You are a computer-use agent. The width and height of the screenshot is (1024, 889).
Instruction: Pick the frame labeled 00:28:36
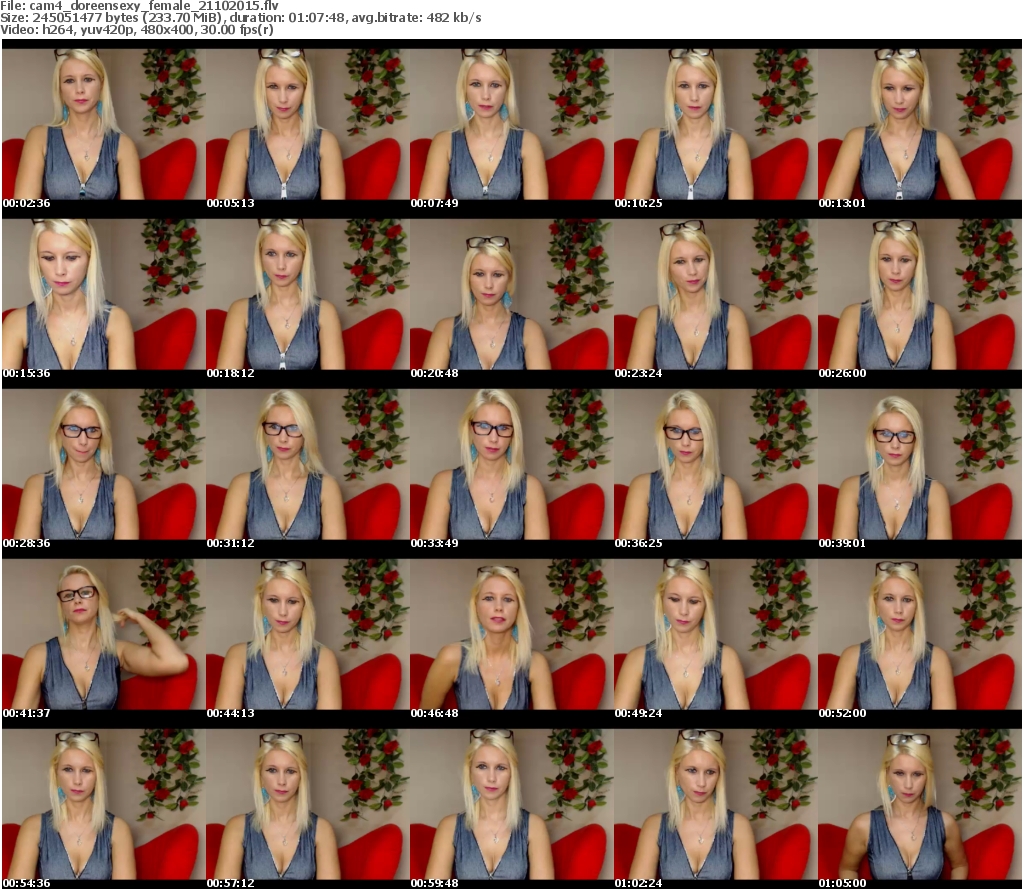103,465
